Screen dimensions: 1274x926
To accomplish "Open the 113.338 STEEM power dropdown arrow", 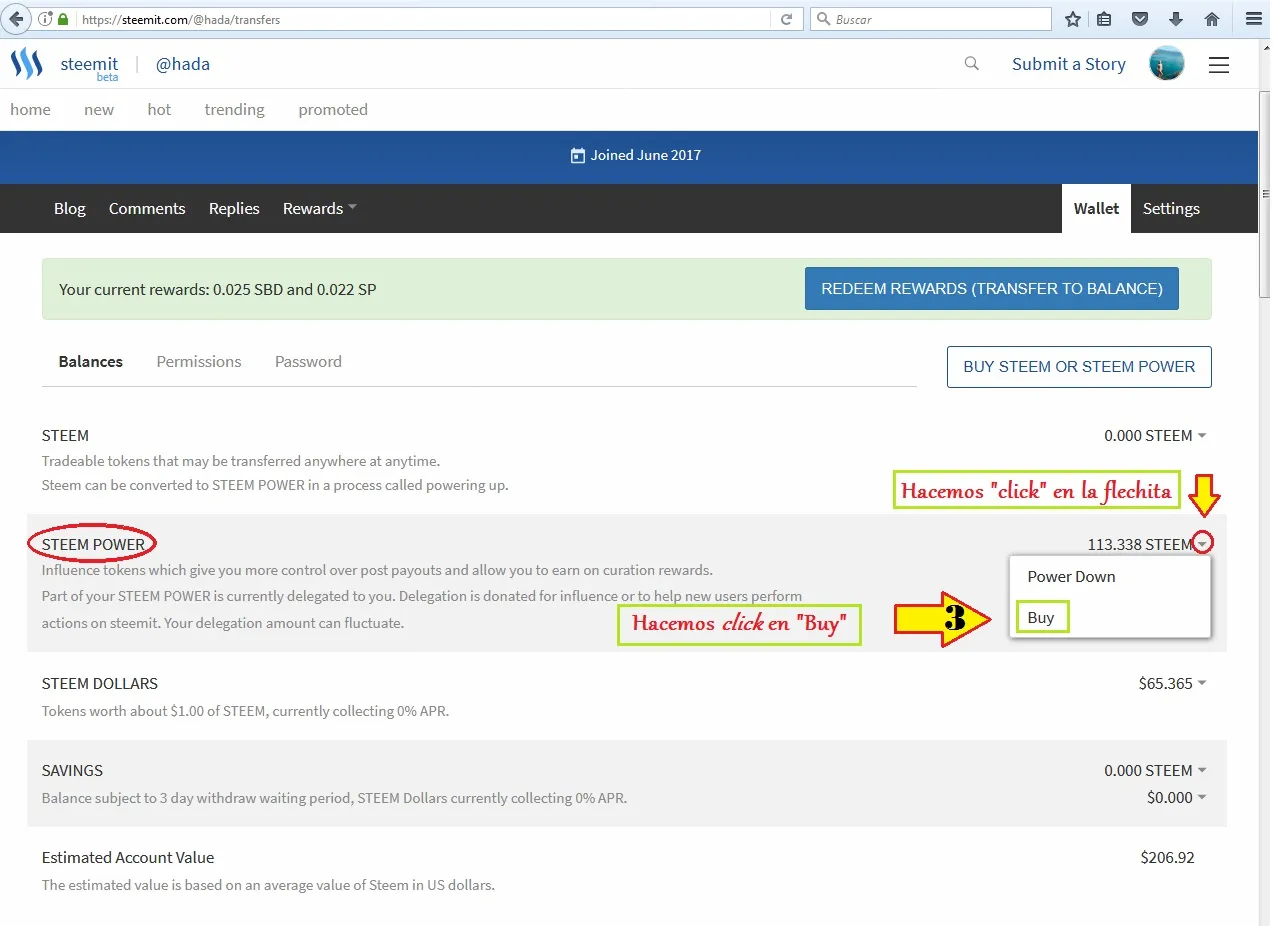I will click(1204, 544).
